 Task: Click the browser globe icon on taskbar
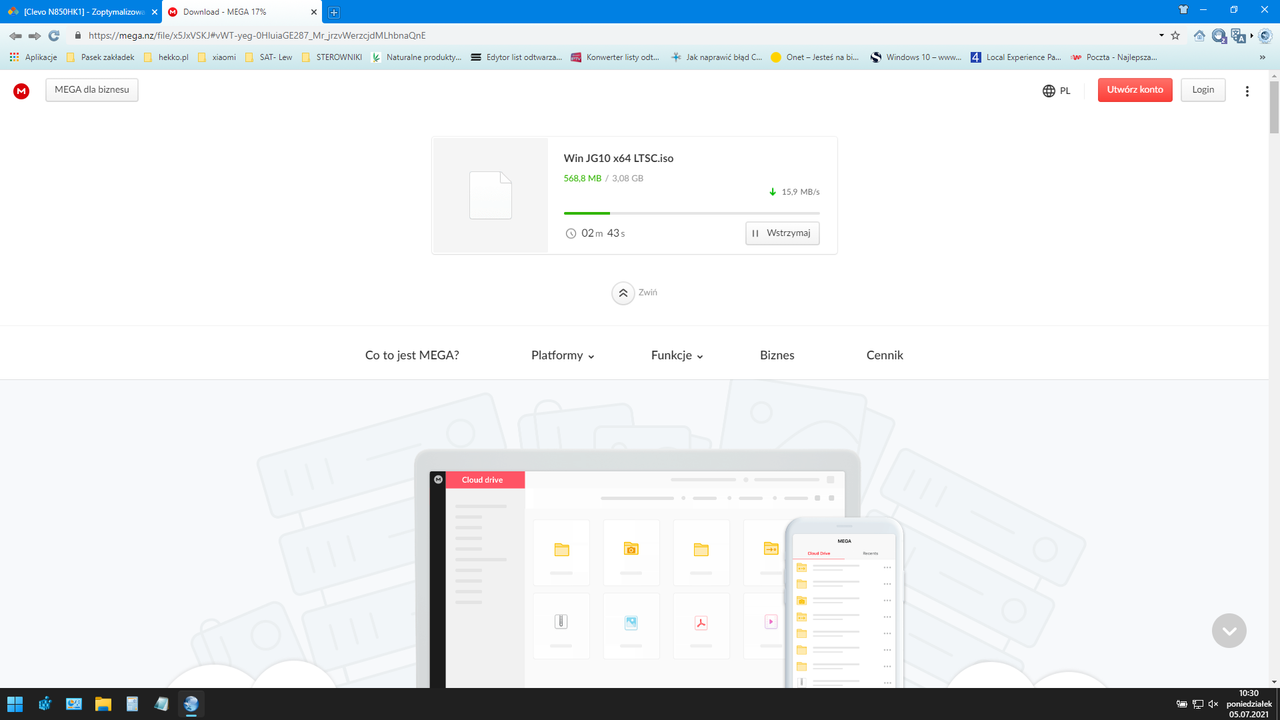[x=191, y=704]
